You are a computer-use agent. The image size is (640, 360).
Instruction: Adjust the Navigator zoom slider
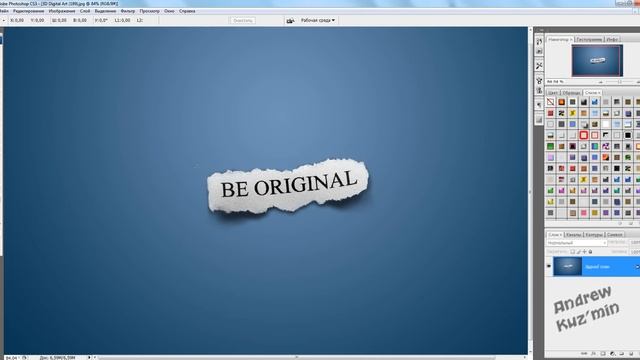pos(620,82)
